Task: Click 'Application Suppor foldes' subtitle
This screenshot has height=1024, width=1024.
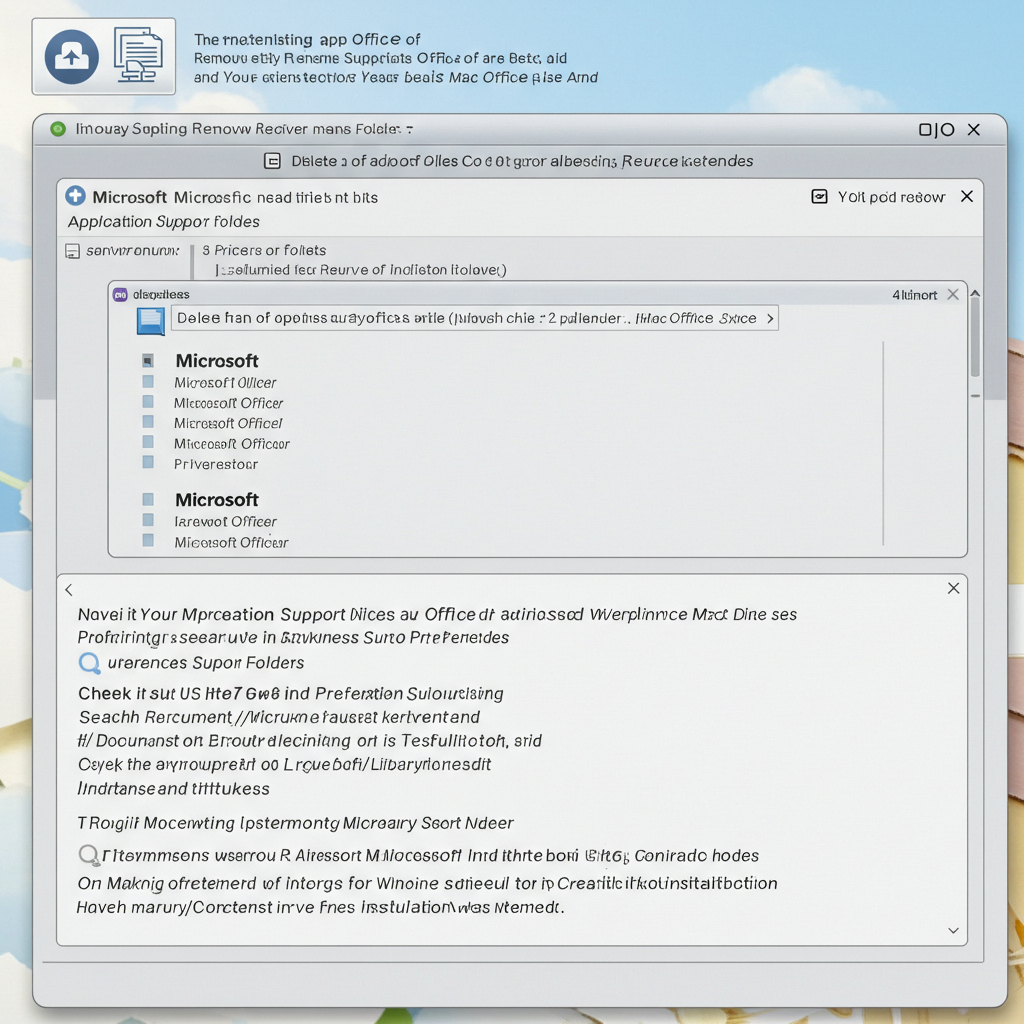Action: (x=163, y=222)
